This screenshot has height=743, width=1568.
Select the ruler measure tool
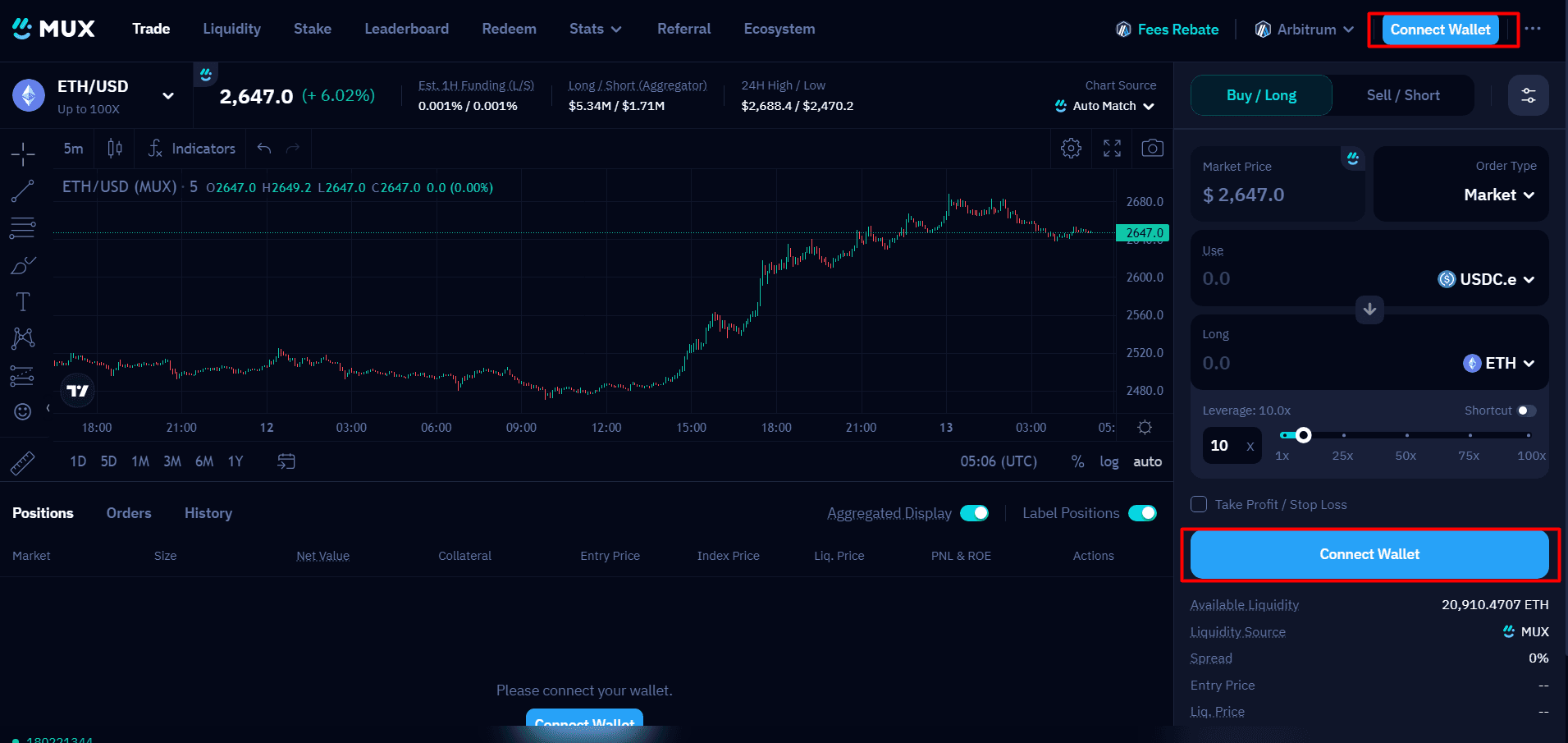point(23,463)
